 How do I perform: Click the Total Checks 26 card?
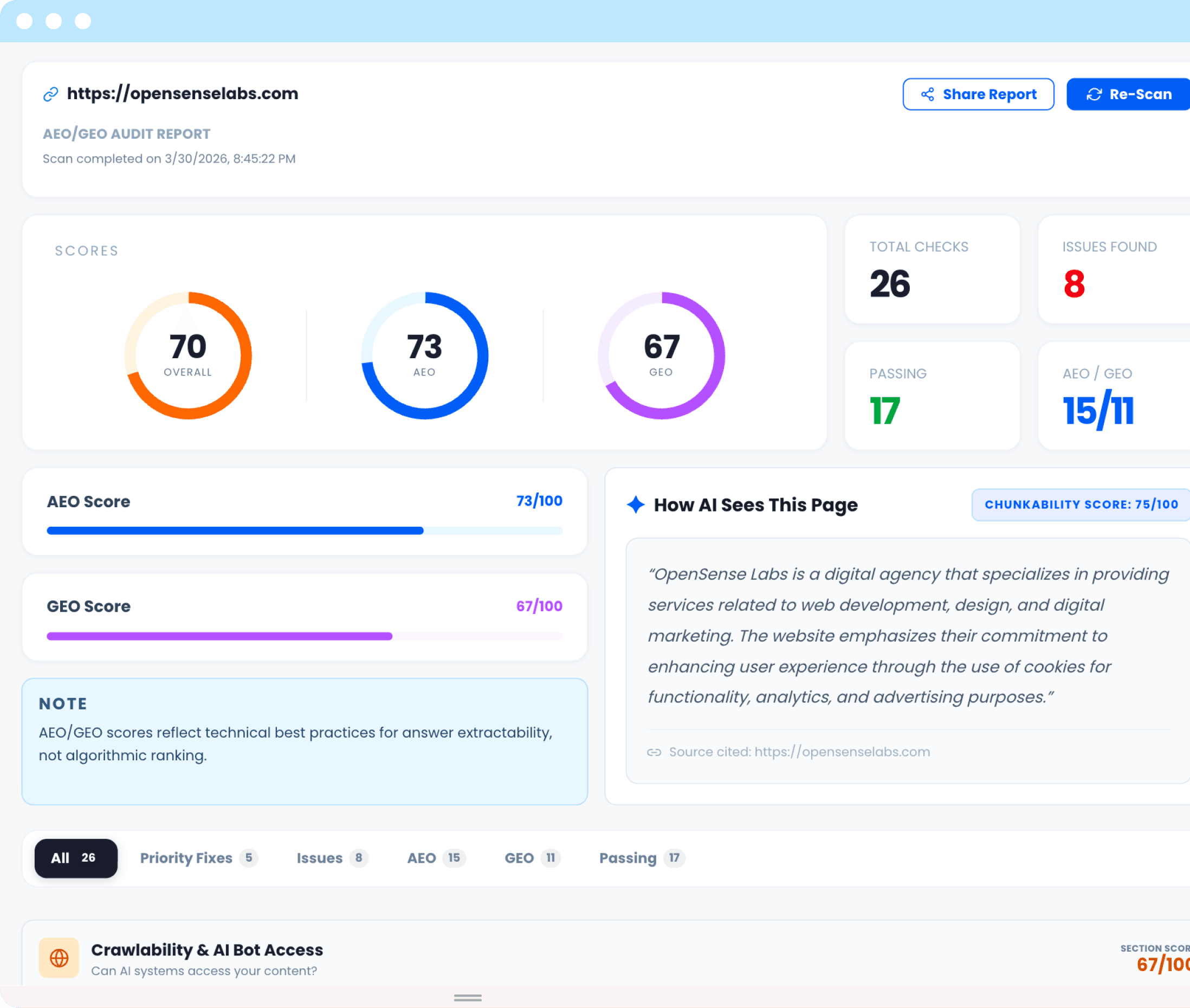933,270
